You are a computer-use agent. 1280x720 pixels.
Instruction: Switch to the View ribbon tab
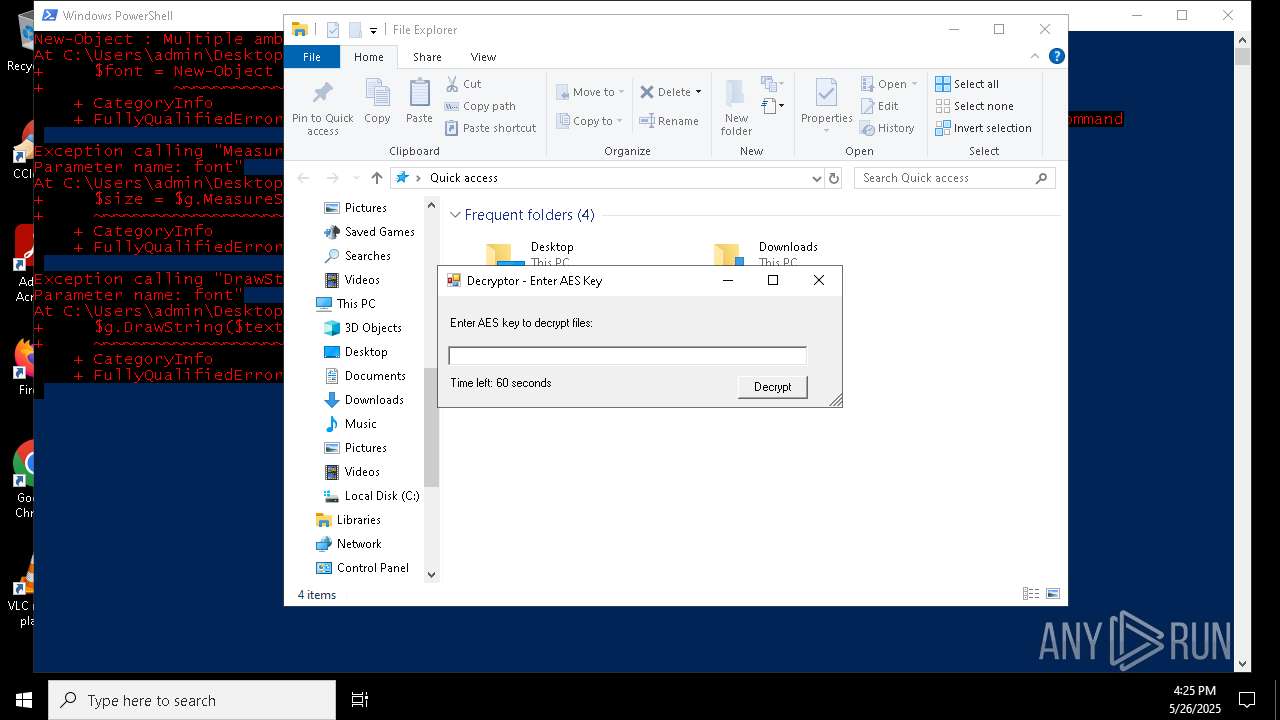point(483,57)
